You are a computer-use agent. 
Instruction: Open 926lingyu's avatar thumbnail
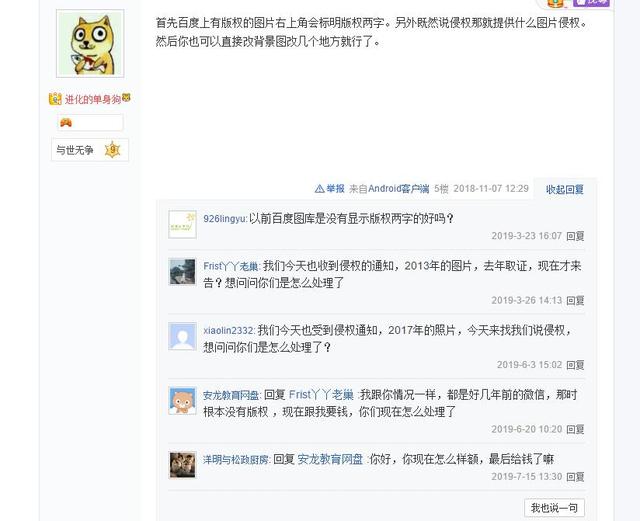182,224
